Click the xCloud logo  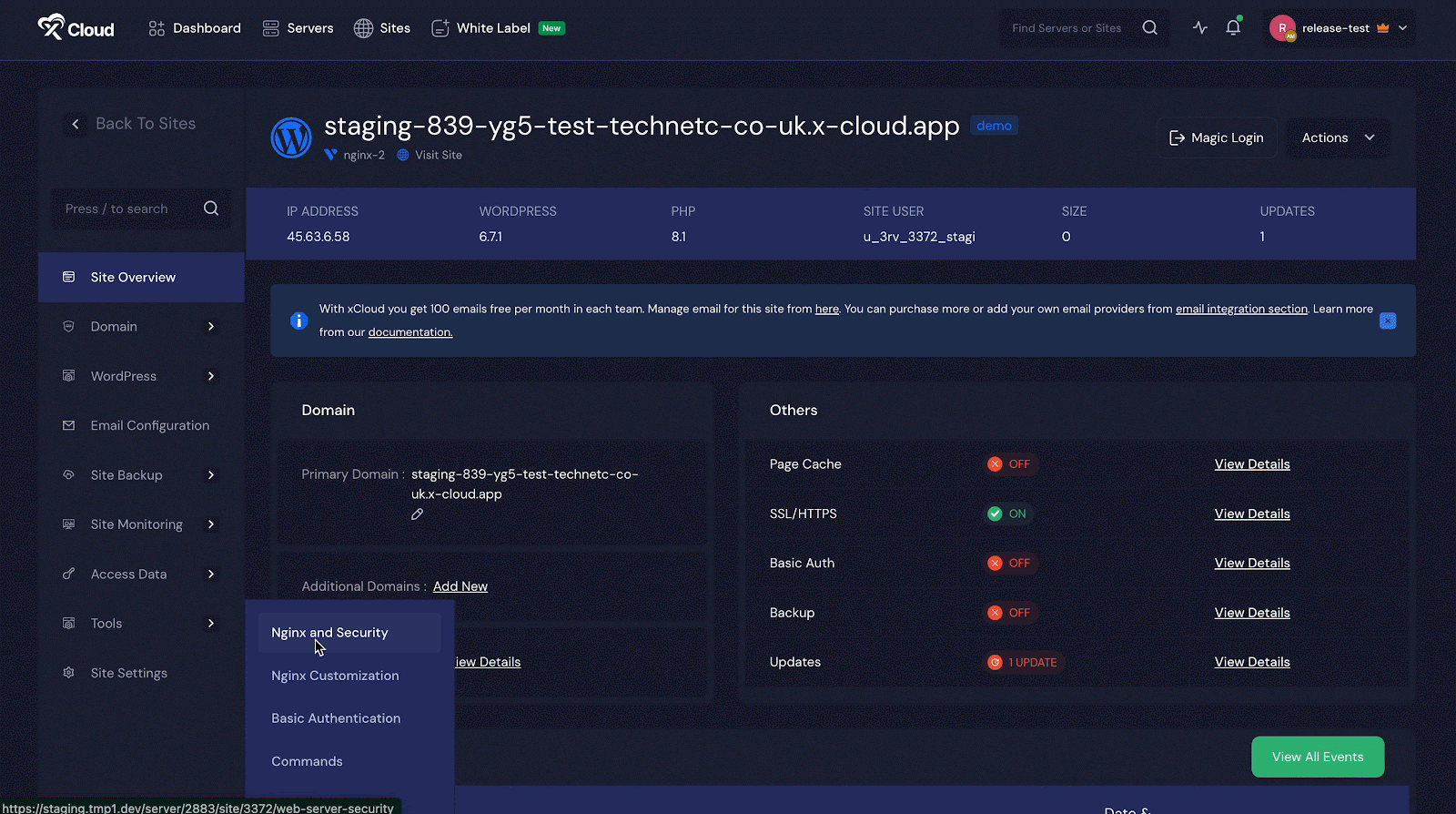76,27
